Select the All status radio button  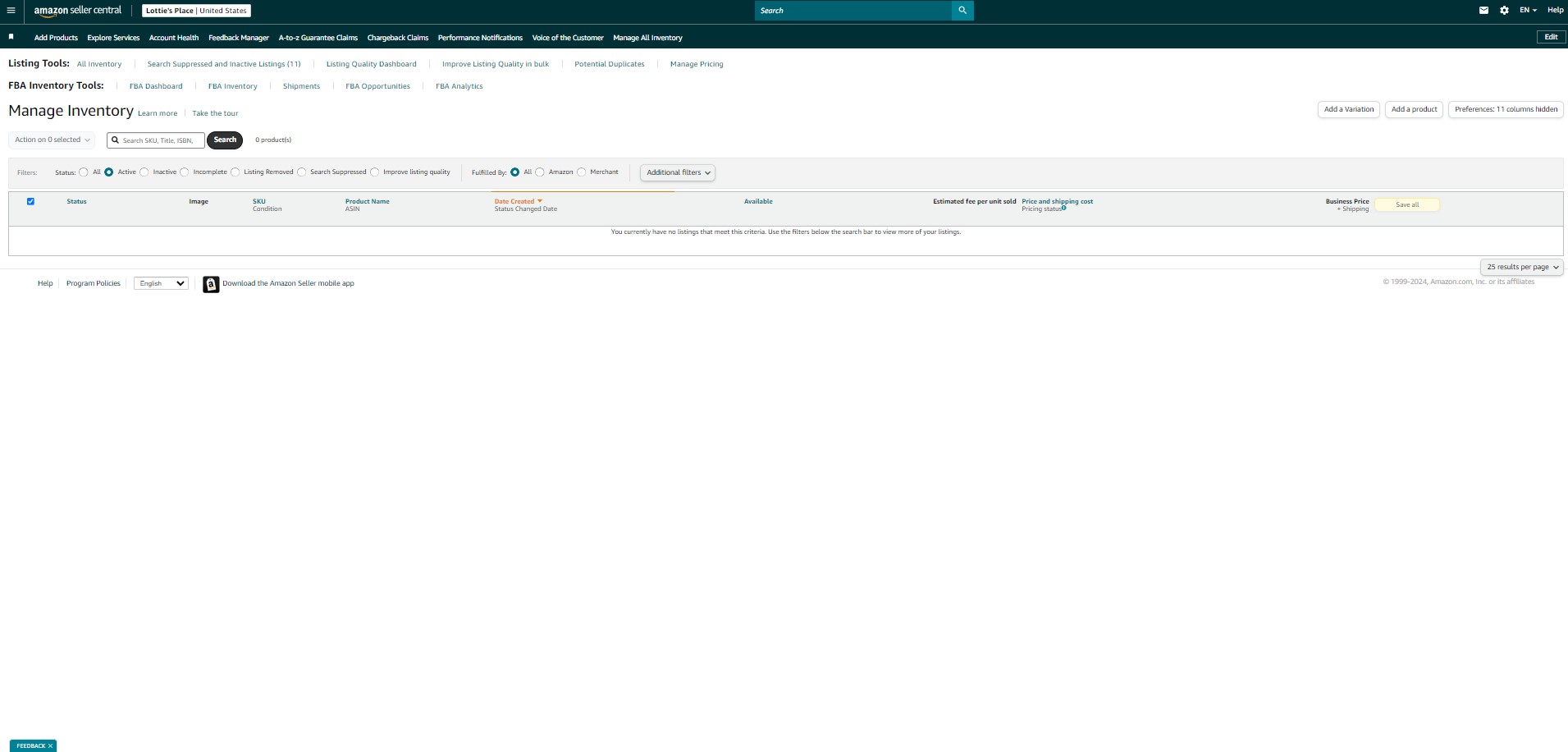tap(84, 172)
